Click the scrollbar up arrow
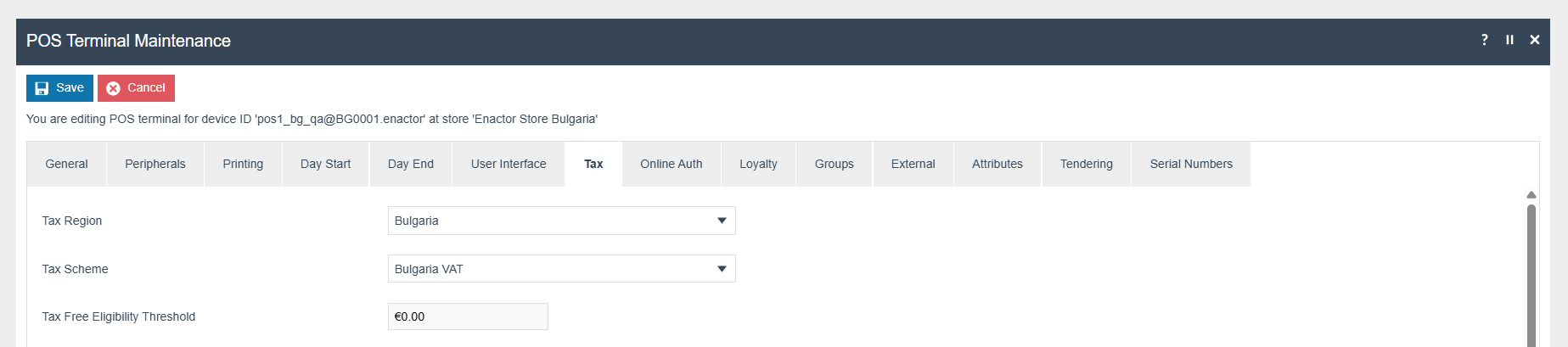The image size is (1568, 347). point(1531,195)
